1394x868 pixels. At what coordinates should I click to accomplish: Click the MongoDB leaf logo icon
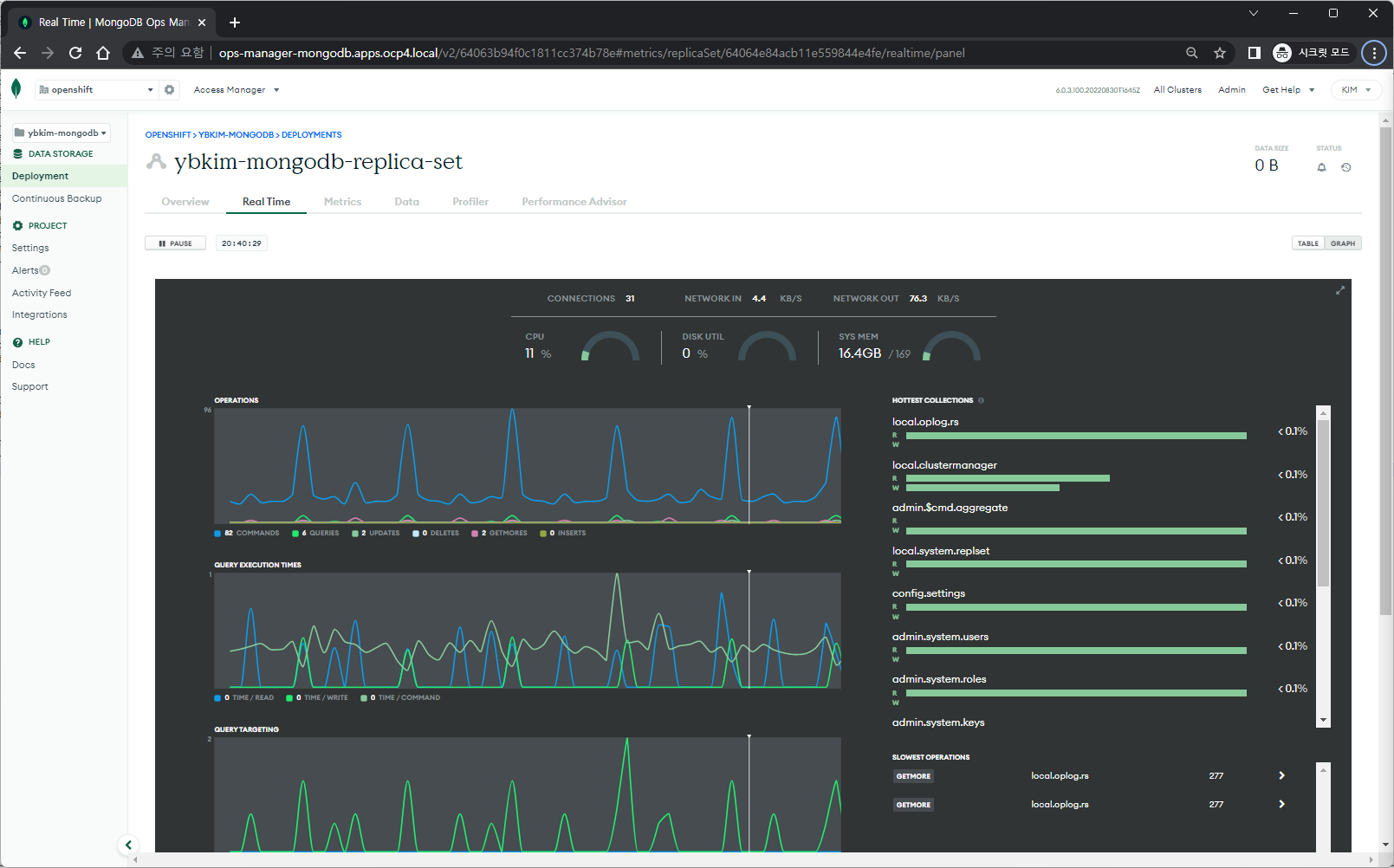[x=16, y=88]
